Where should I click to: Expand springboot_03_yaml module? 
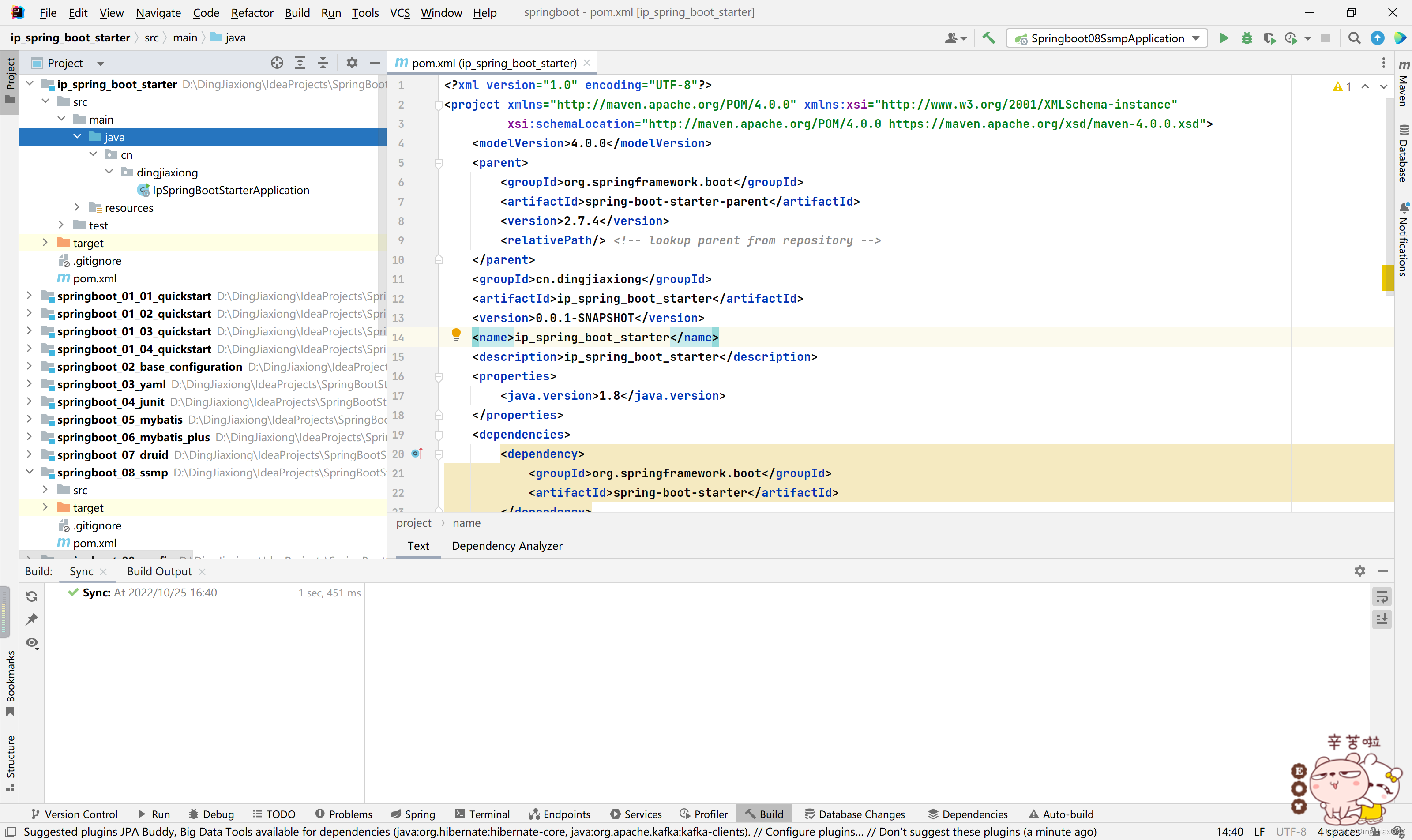(30, 384)
